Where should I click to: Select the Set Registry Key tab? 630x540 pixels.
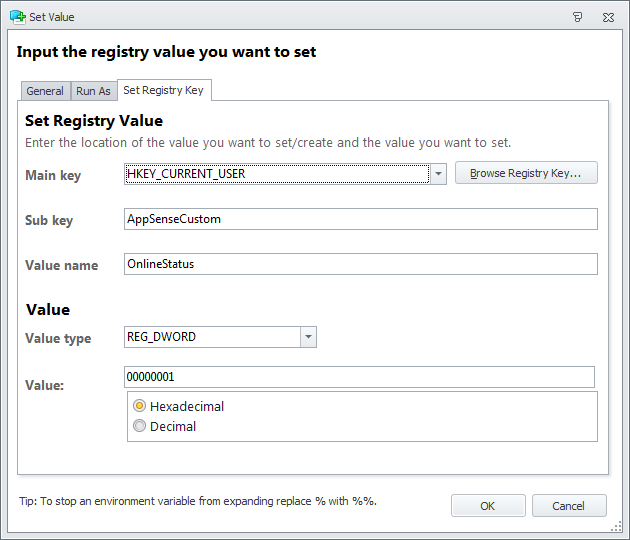pyautogui.click(x=163, y=90)
